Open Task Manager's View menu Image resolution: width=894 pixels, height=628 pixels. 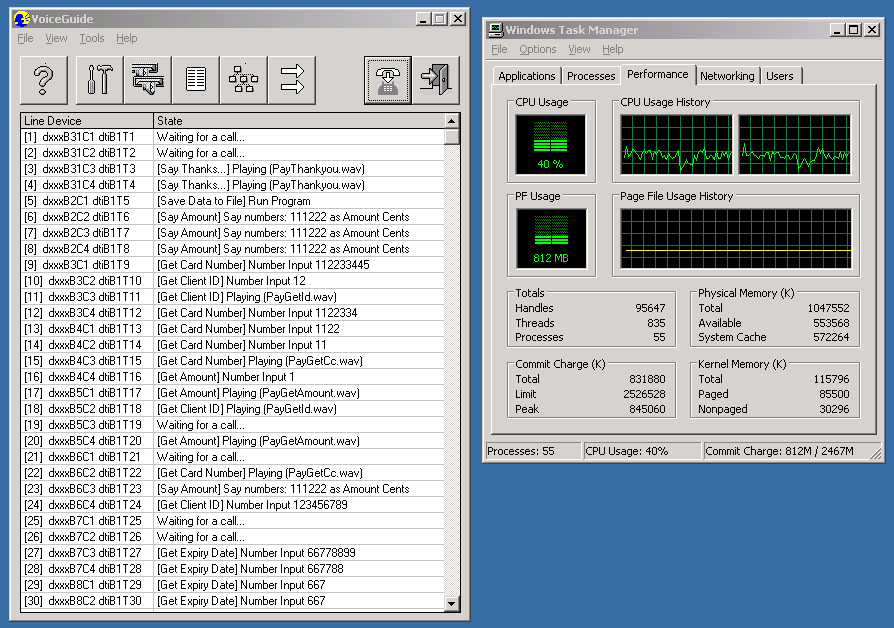point(579,49)
